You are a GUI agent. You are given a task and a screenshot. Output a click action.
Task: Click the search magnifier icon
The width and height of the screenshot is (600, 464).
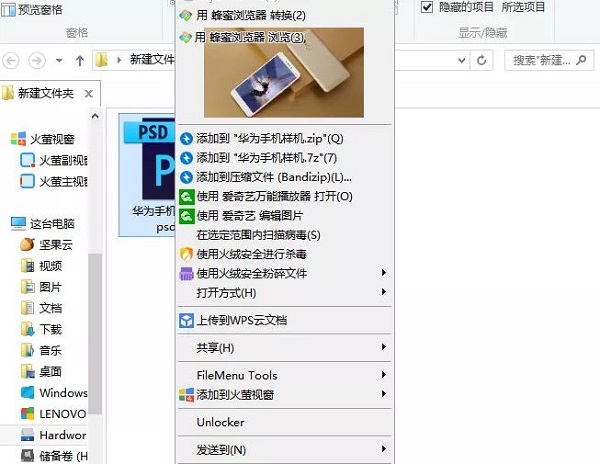click(x=581, y=60)
